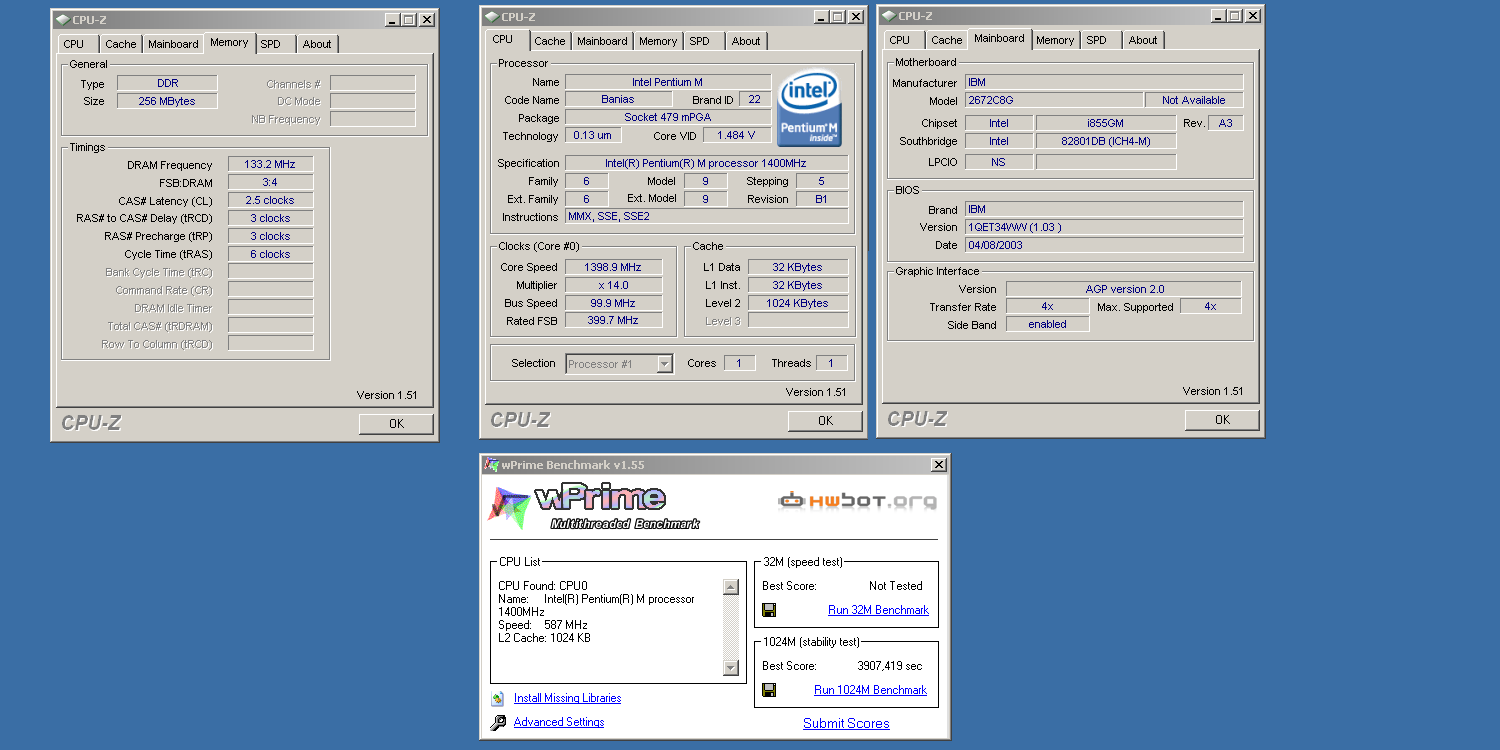The height and width of the screenshot is (750, 1500).
Task: Click the FSB:DRAM ratio value 3:4
Action: pyautogui.click(x=270, y=182)
